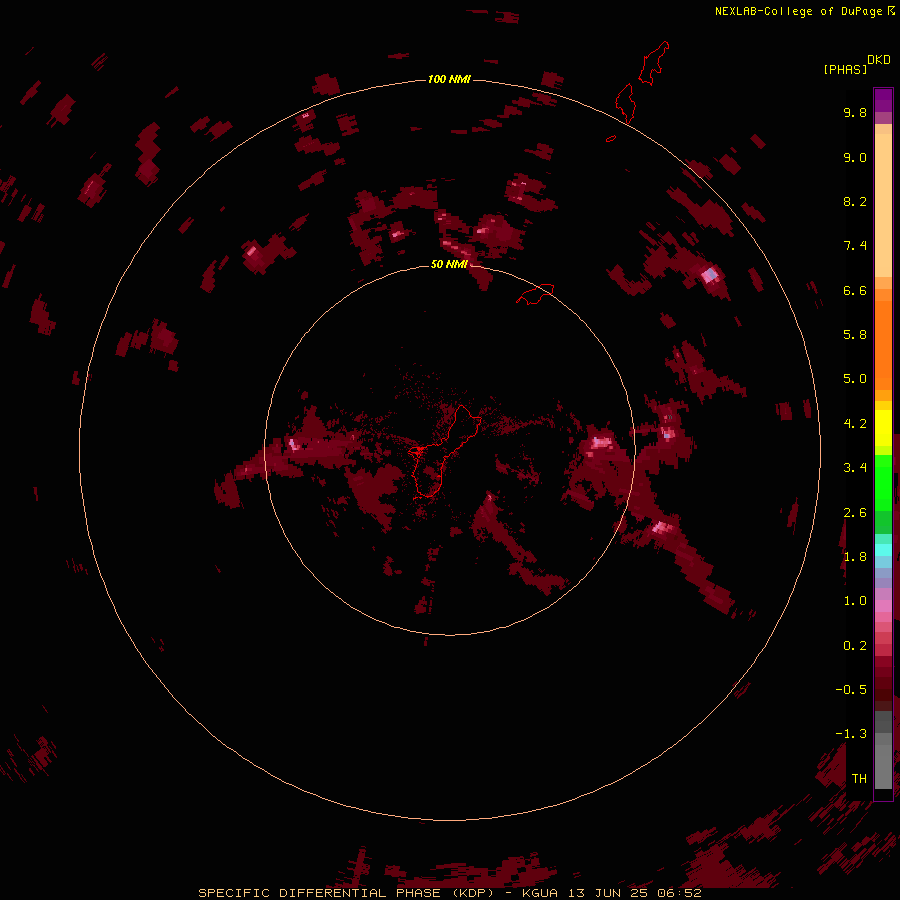The width and height of the screenshot is (900, 900).
Task: Click the TH threshold label
Action: 859,778
